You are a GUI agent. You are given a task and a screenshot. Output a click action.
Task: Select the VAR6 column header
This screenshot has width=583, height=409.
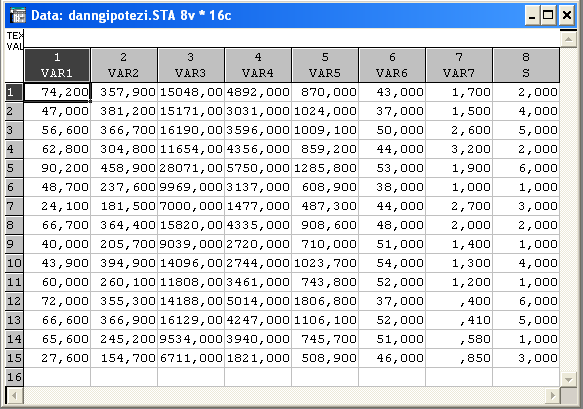tap(392, 65)
